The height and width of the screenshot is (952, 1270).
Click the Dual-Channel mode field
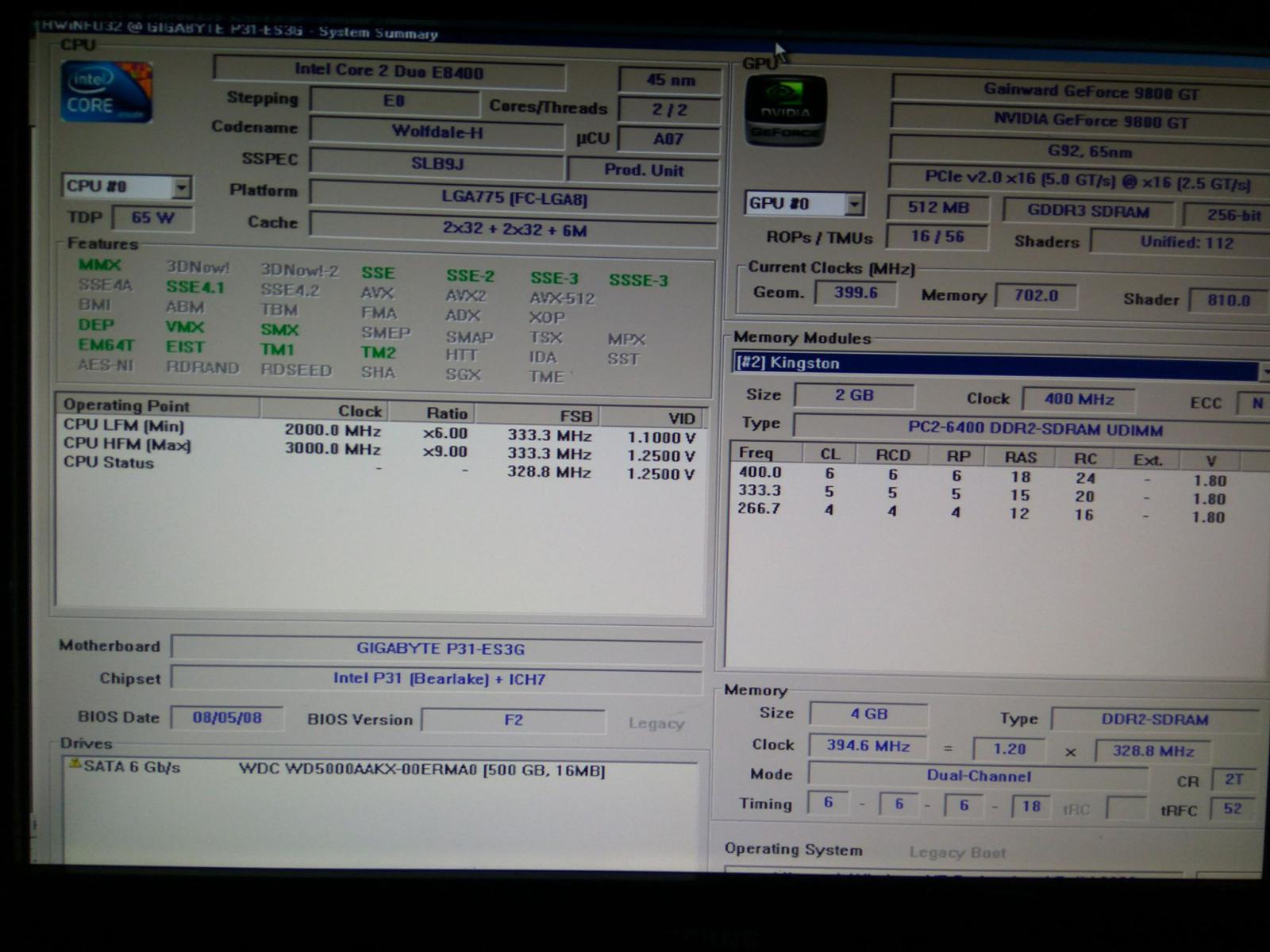click(978, 775)
